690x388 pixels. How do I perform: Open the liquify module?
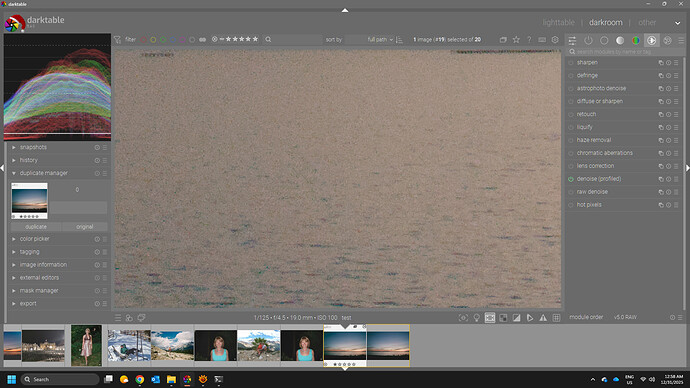(x=584, y=128)
